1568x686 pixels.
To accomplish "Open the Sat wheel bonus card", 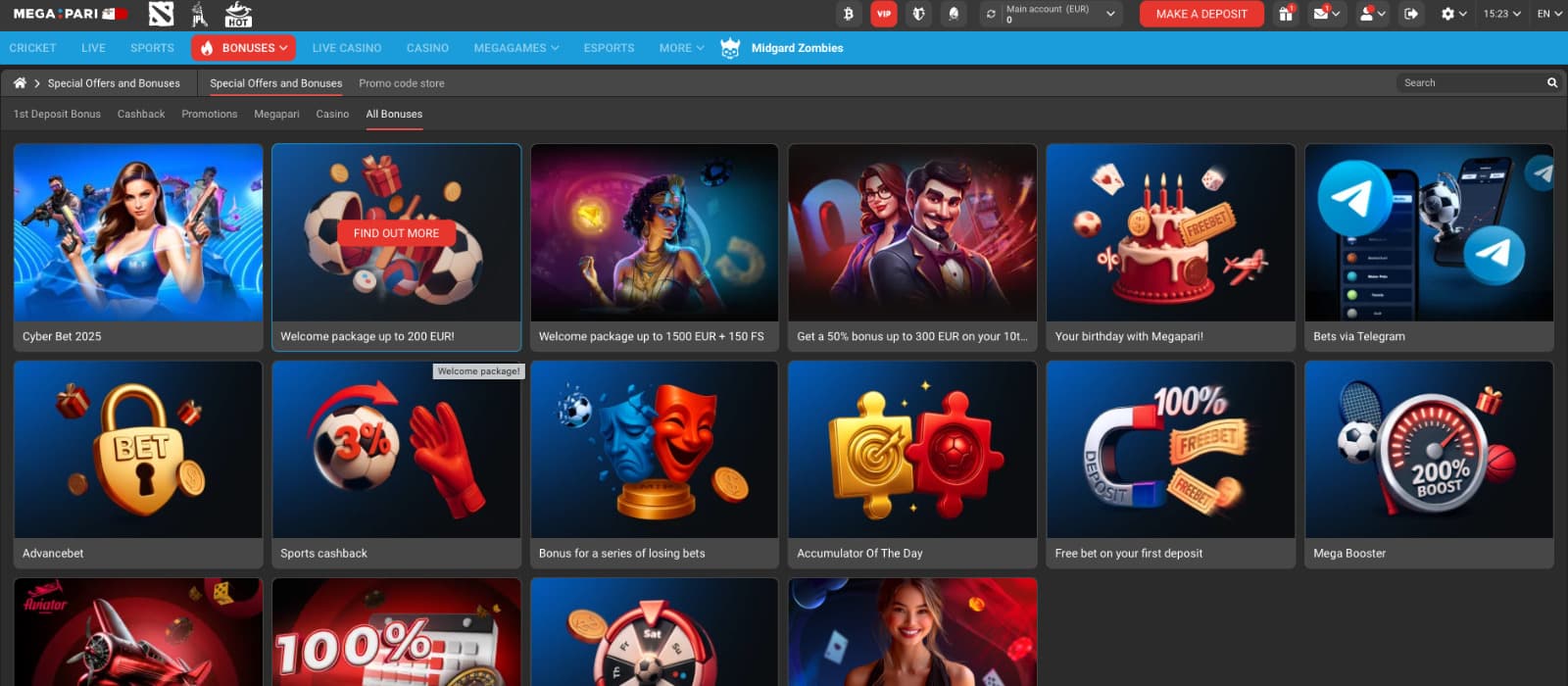I will [655, 632].
